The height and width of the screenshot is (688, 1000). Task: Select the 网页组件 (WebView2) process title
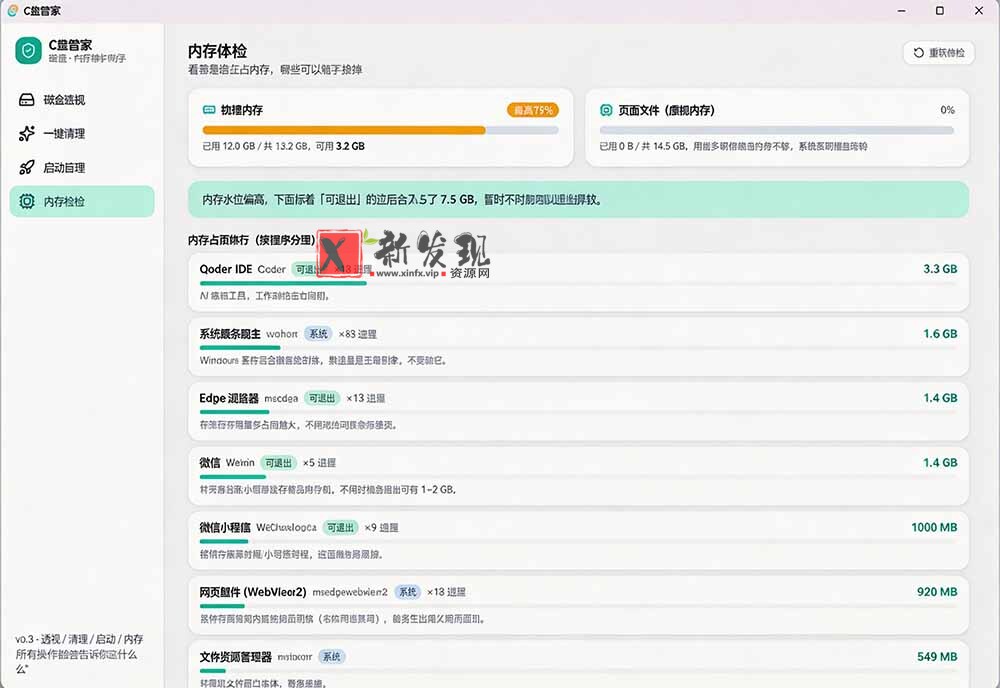[x=253, y=592]
